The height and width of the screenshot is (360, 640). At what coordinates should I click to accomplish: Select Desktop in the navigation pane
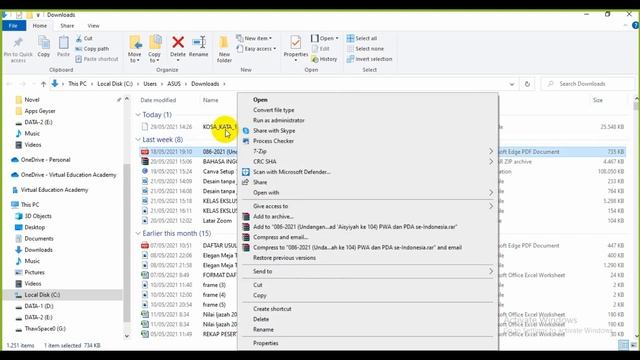(x=34, y=227)
